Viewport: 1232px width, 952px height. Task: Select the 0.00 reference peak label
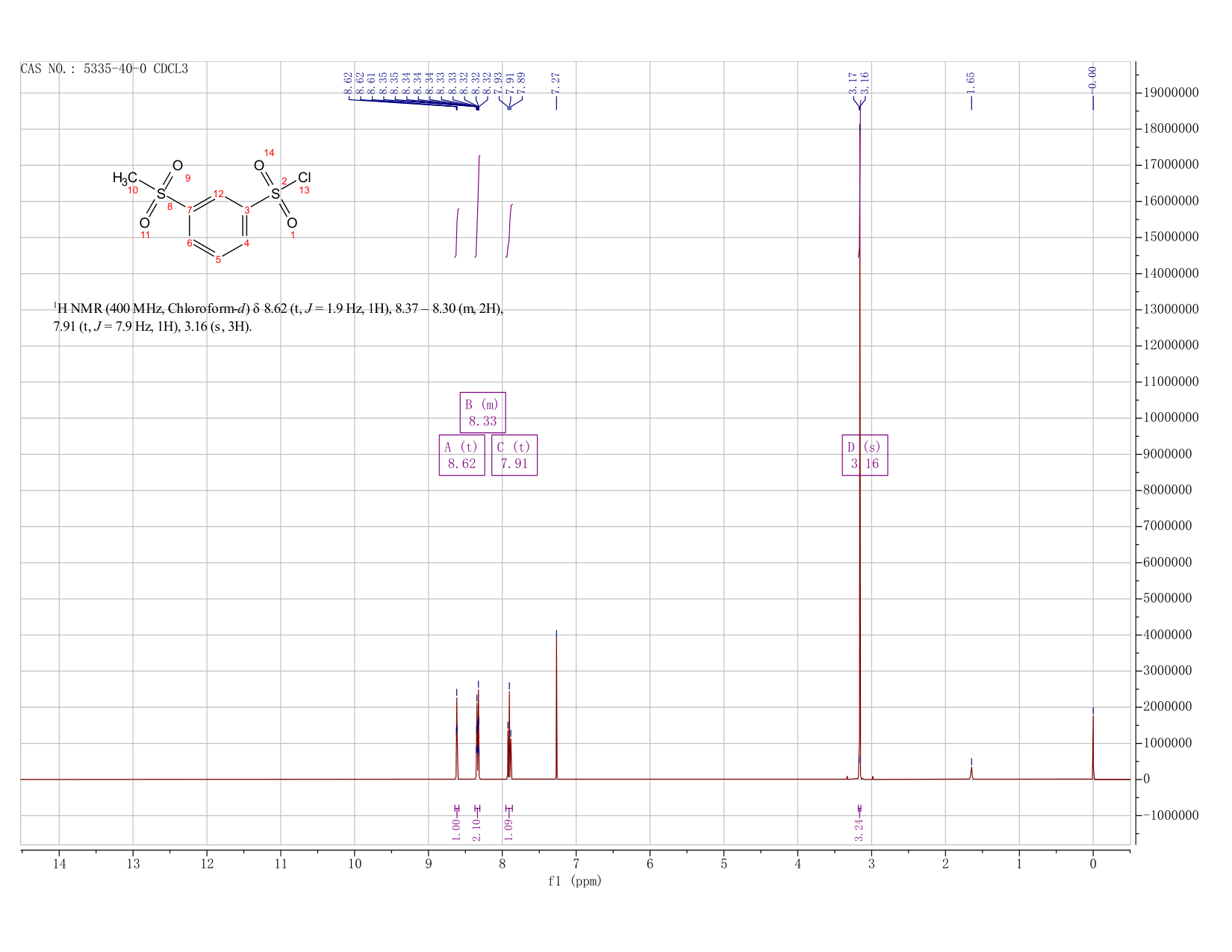point(1092,78)
